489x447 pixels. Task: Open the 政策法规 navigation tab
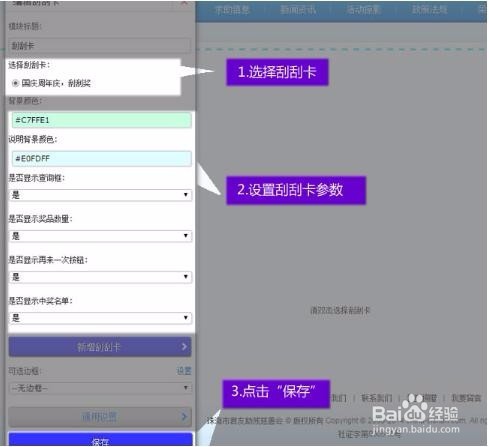430,10
